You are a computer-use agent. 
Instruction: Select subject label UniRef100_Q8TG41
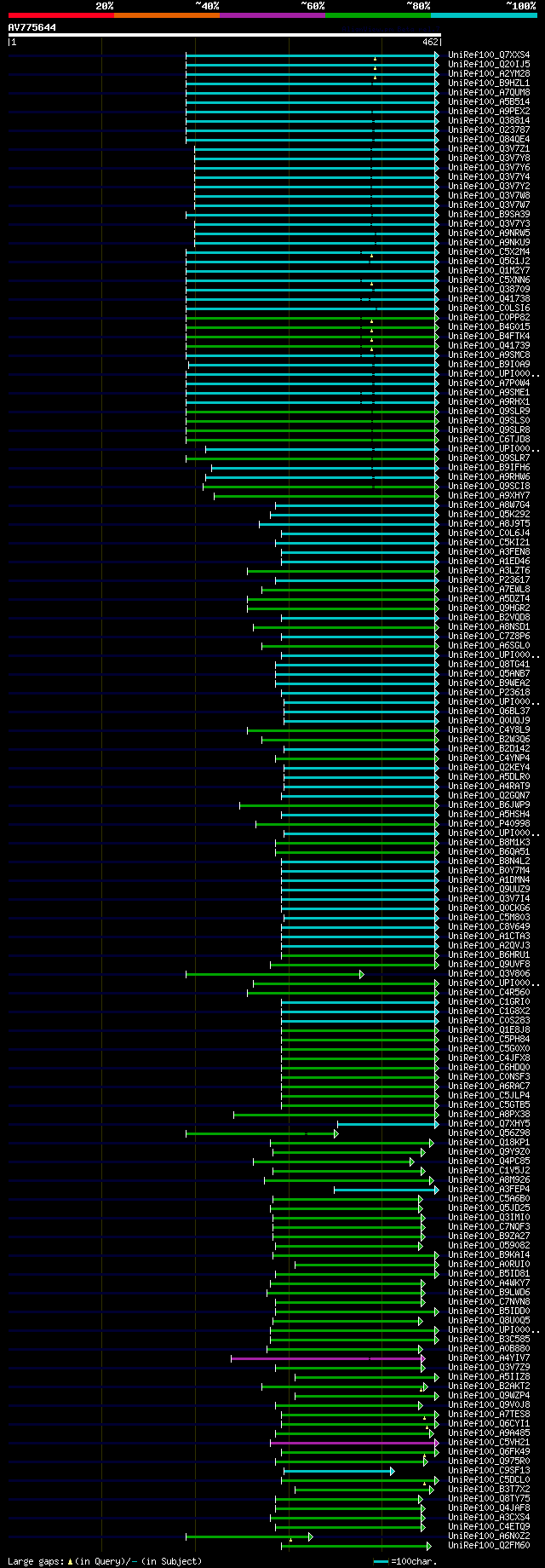489,664
